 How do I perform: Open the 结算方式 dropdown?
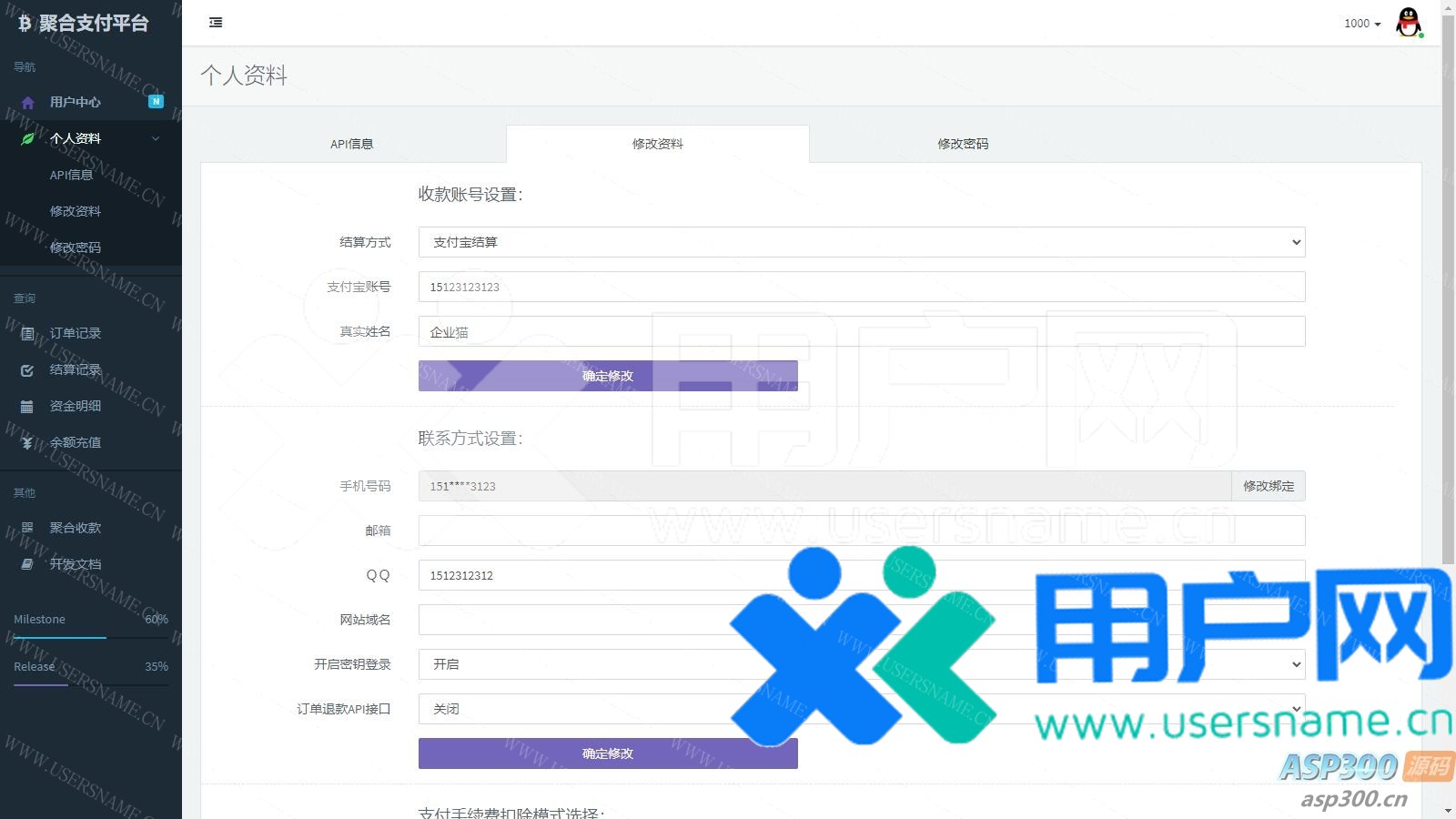(x=861, y=242)
